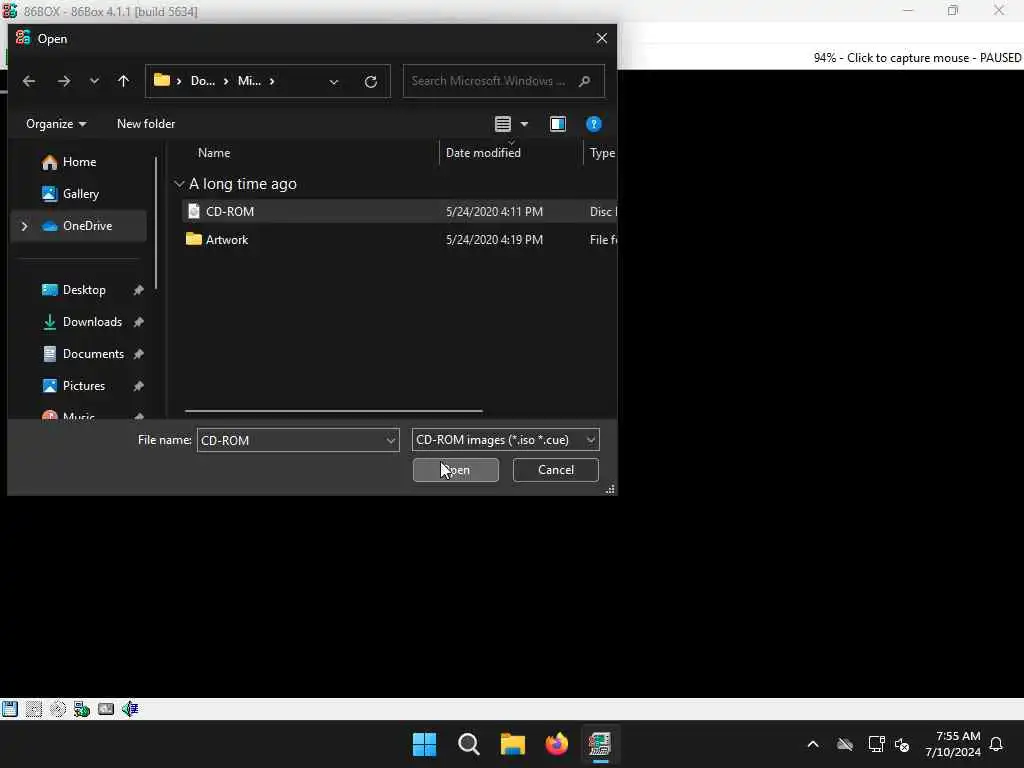The height and width of the screenshot is (768, 1024).
Task: Select OneDrive in navigation pane
Action: (78, 226)
